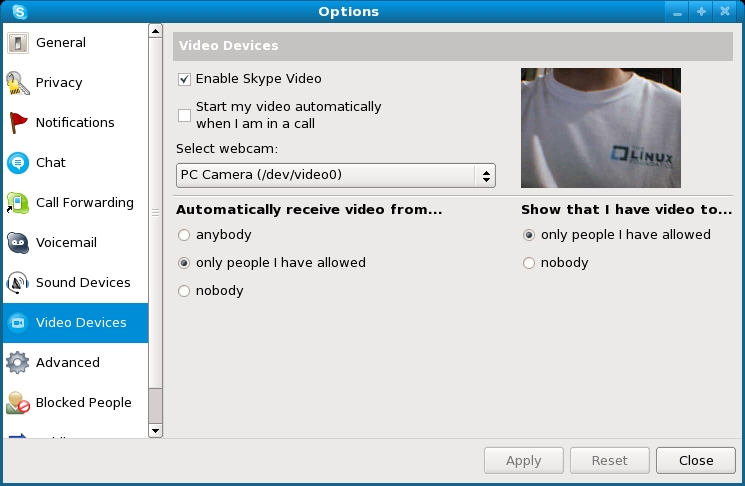Select receive video only from allowed people

(x=184, y=263)
